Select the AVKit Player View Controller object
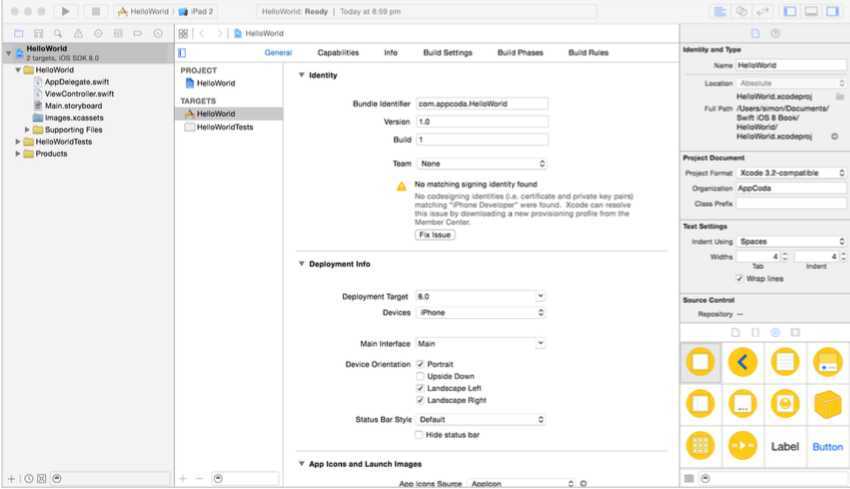 pyautogui.click(x=743, y=446)
